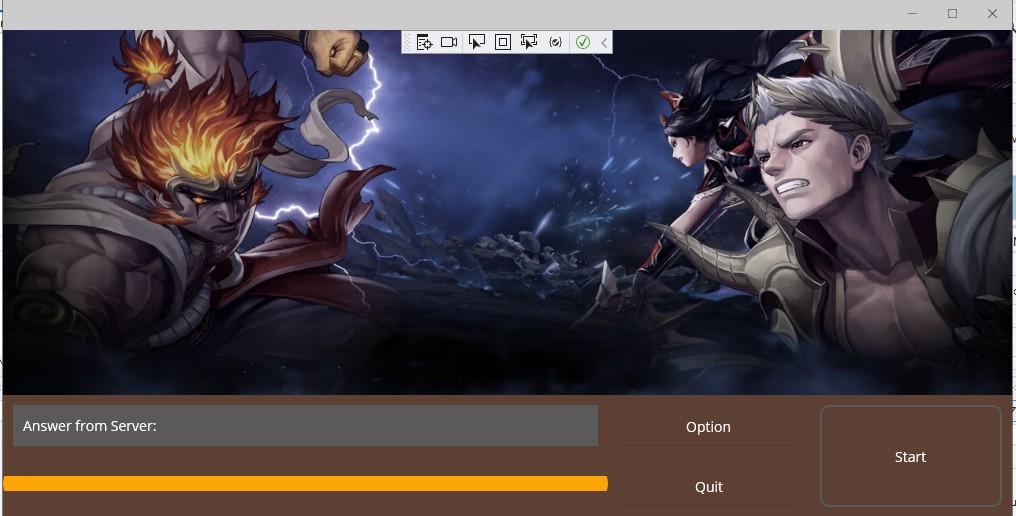Click the Answer from Server field

(x=305, y=426)
